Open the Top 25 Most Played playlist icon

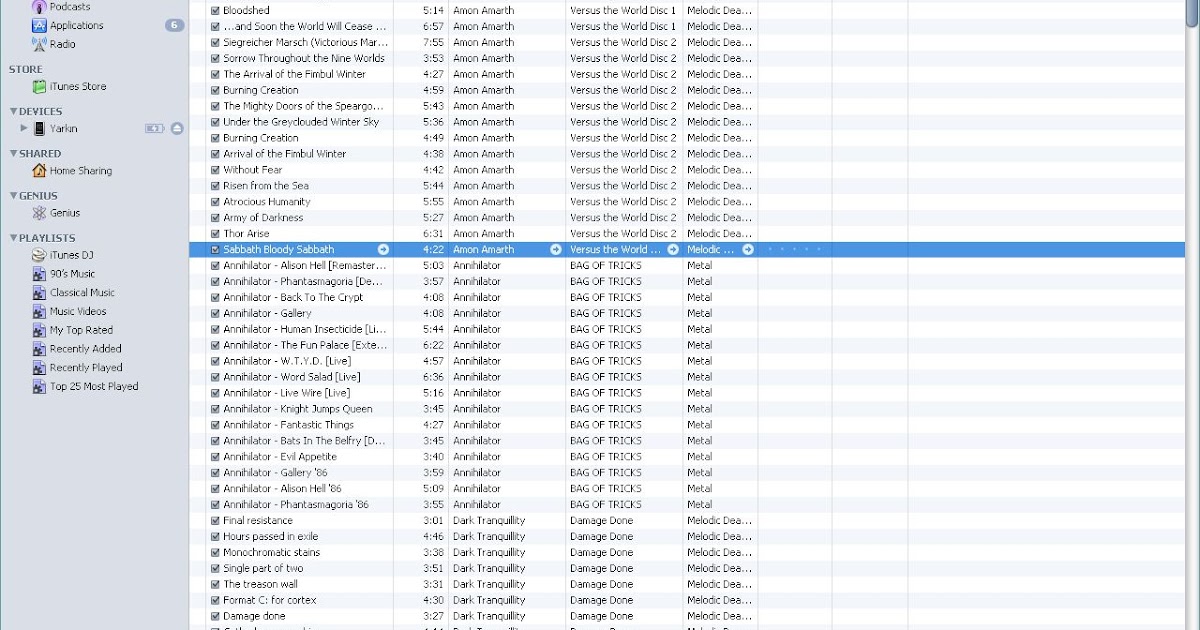tap(39, 387)
